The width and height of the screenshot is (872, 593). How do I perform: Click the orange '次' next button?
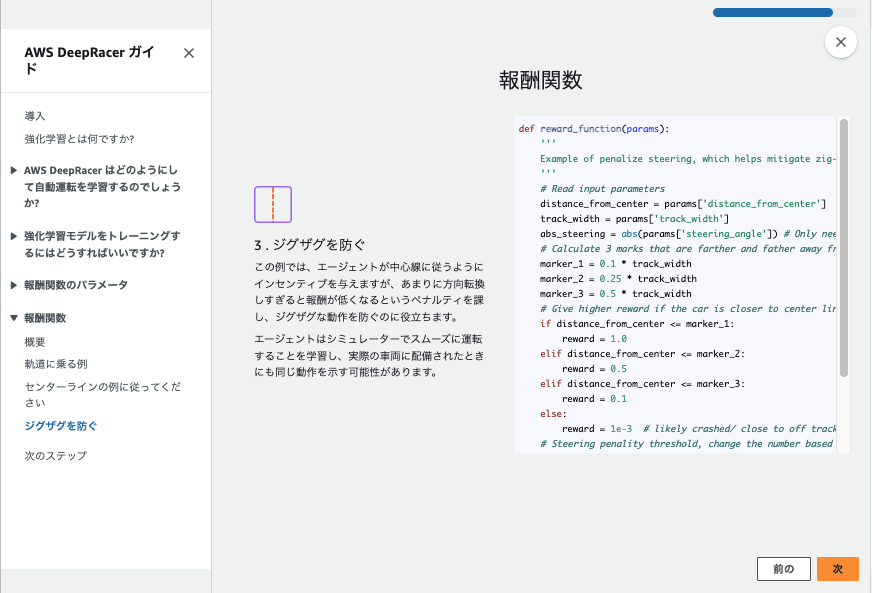pyautogui.click(x=838, y=569)
